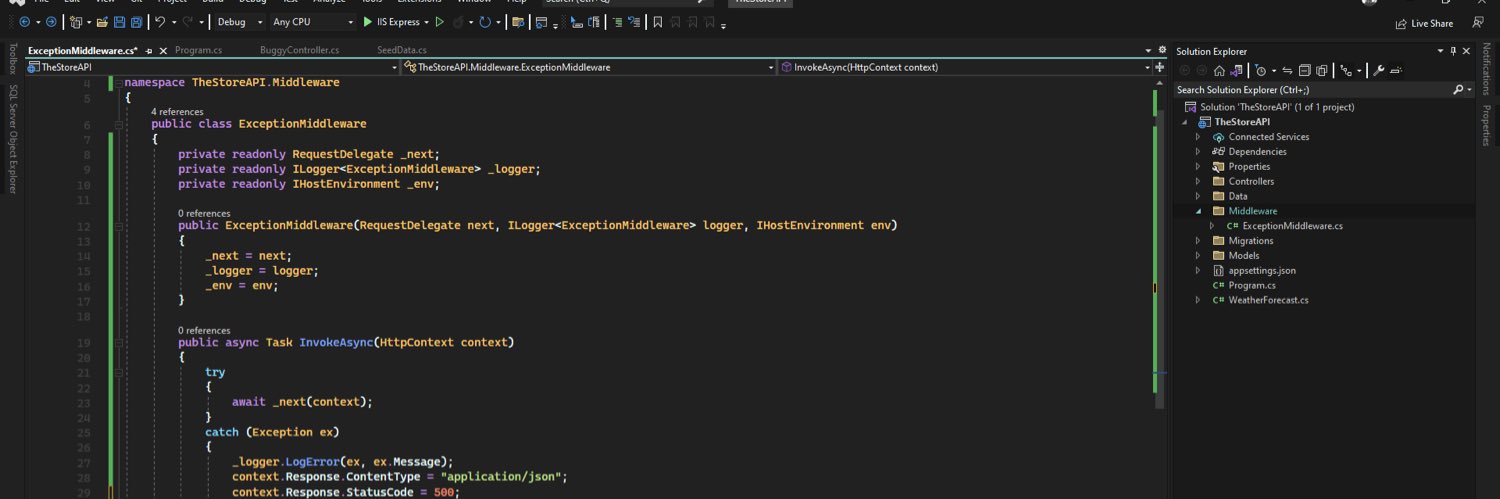Screen dimensions: 1500x499
Task: Pin the ExceptionMiddleware.cs tab
Action: click(x=149, y=50)
